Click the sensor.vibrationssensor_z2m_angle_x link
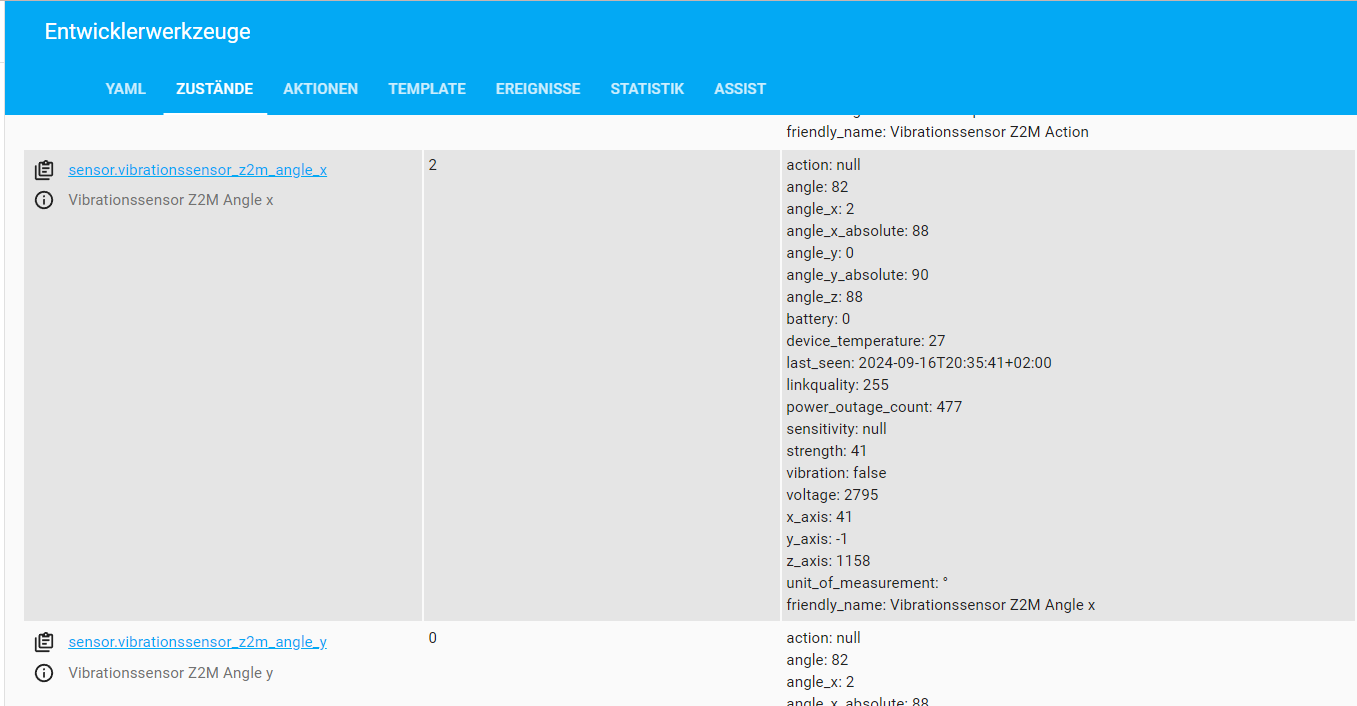Viewport: 1357px width, 706px height. [x=197, y=170]
